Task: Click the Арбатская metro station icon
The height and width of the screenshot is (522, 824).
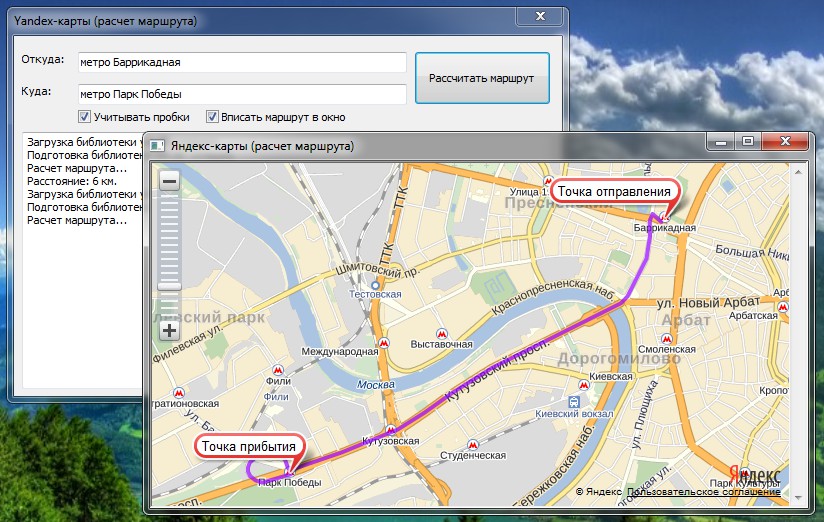Action: pos(783,306)
